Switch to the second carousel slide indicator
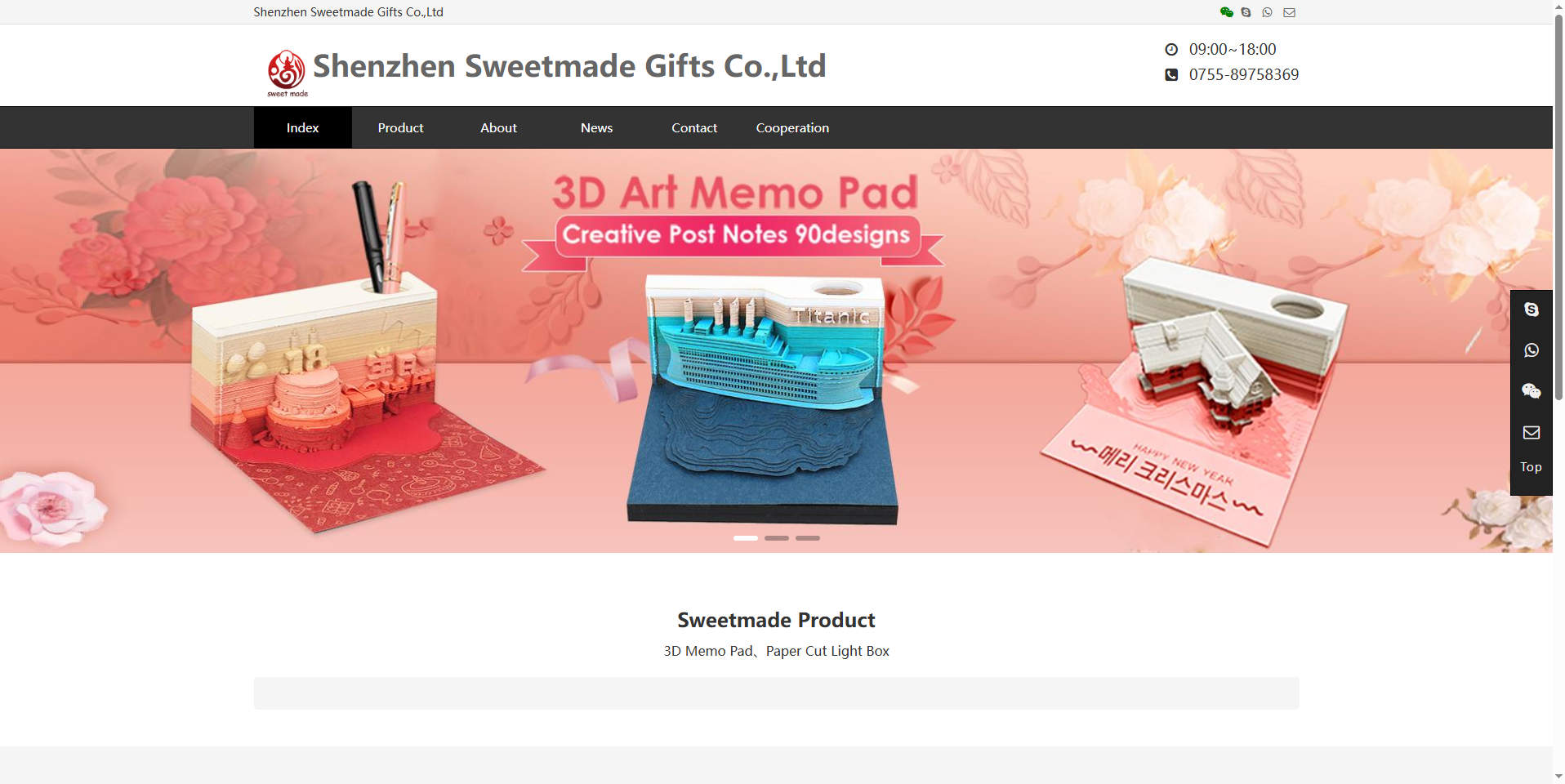 [x=777, y=538]
